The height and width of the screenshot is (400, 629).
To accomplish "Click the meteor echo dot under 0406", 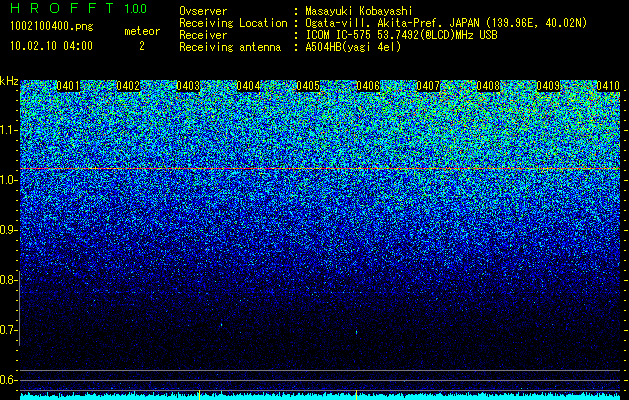I will [357, 332].
